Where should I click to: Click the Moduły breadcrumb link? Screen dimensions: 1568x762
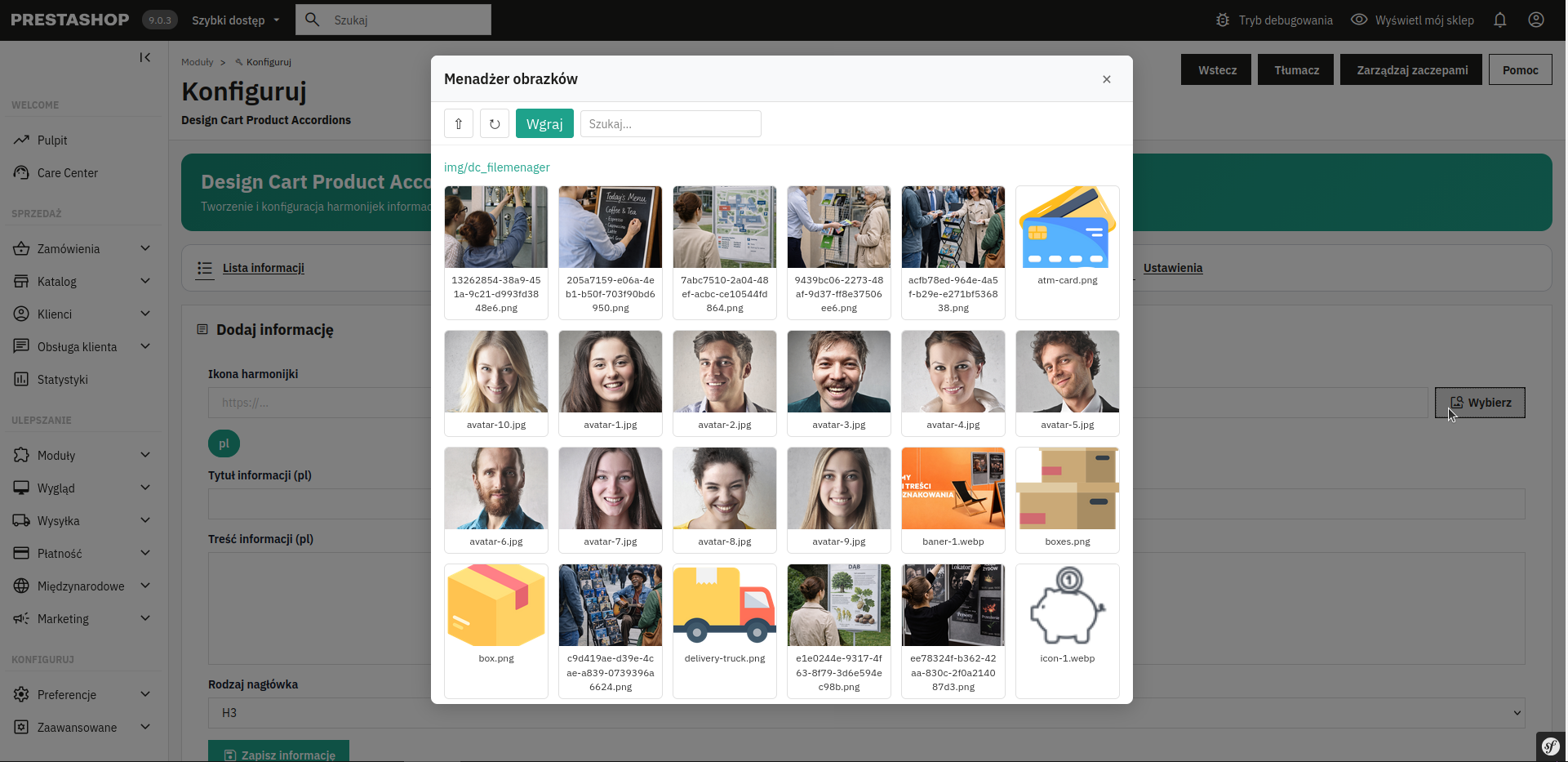click(198, 62)
